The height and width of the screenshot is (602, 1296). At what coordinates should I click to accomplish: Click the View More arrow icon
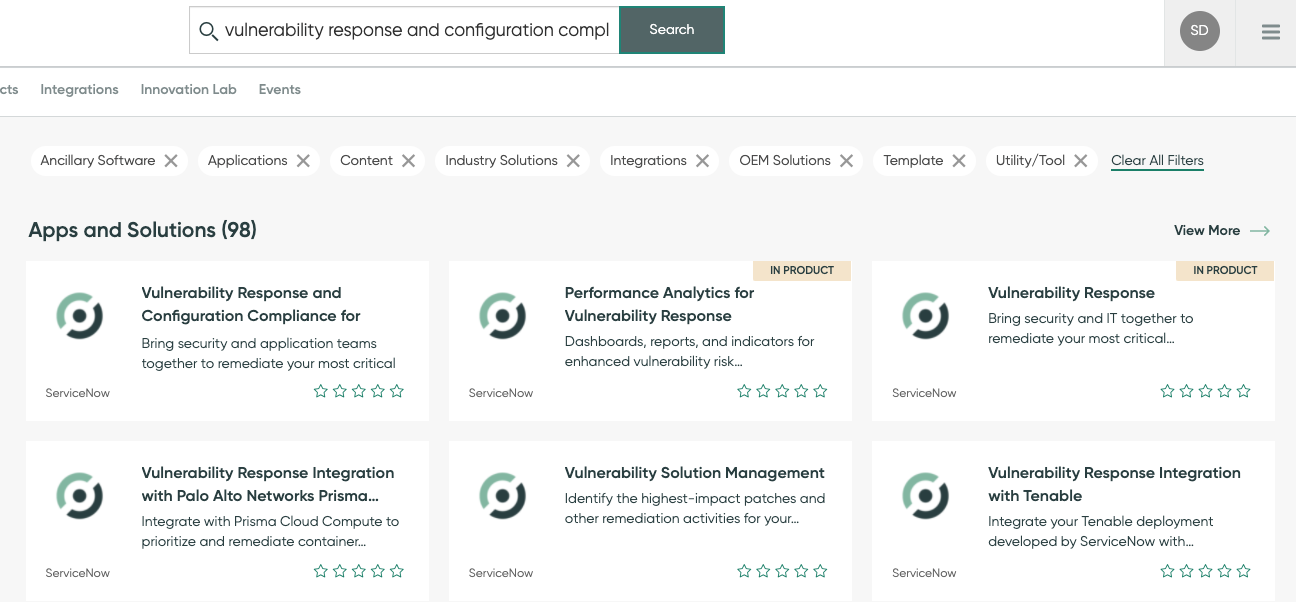tap(1260, 231)
